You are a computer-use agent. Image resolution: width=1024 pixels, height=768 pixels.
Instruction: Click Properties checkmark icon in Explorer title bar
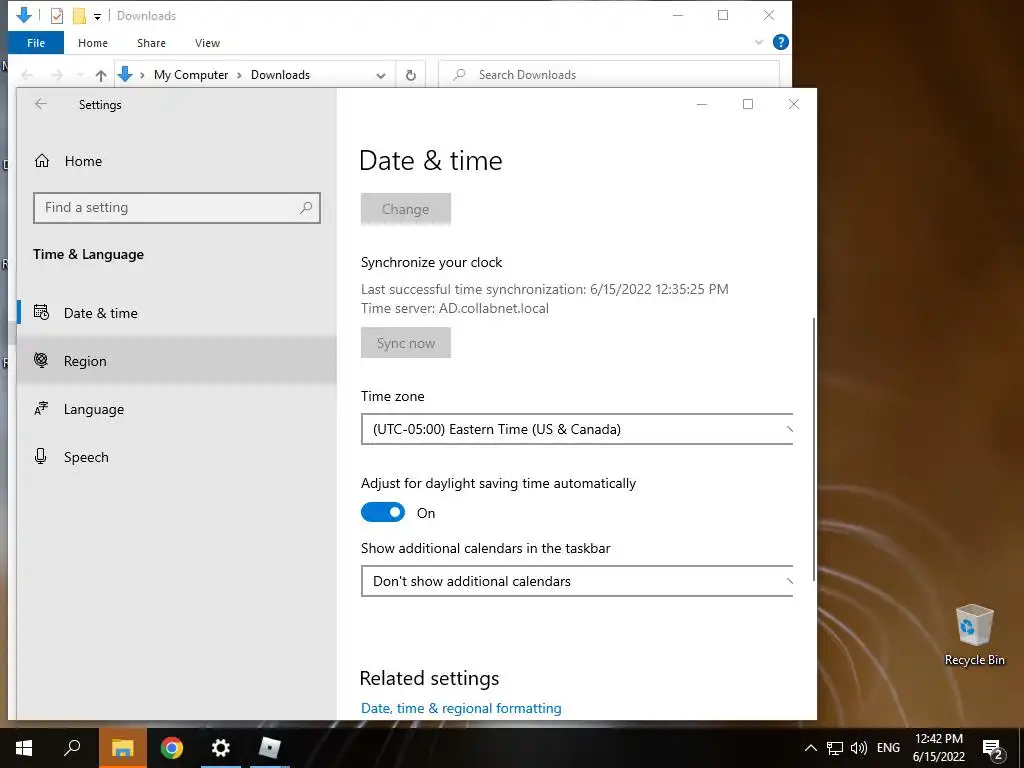[x=57, y=16]
